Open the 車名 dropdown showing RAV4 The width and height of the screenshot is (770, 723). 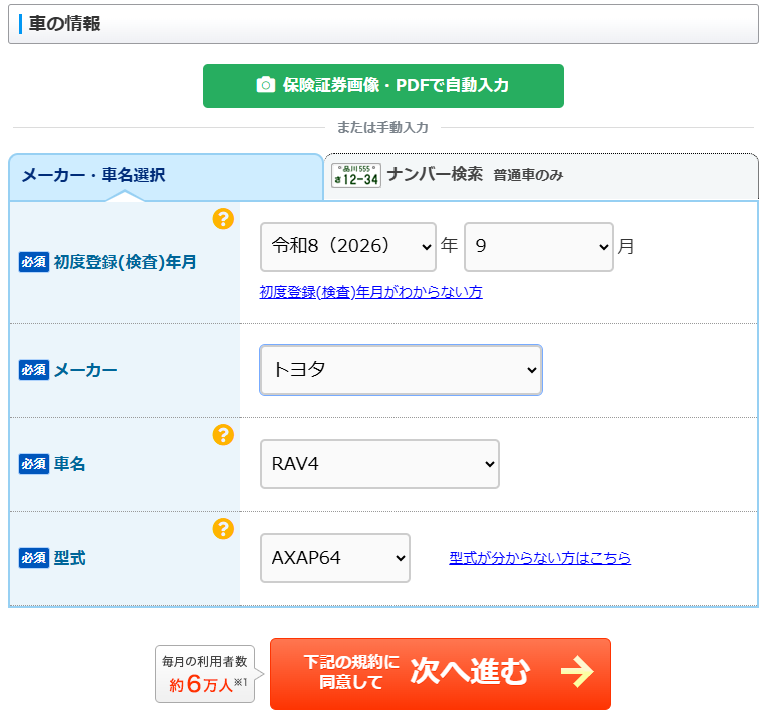(380, 464)
